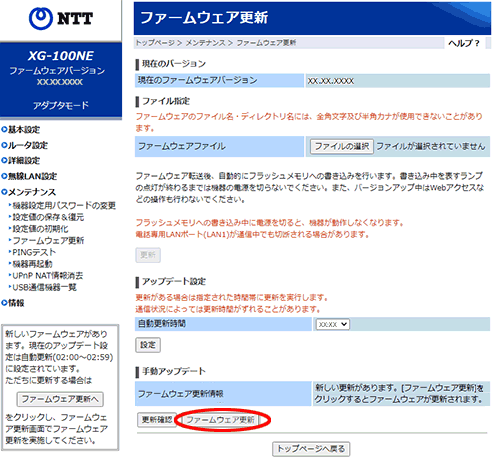Open 設定値の初期化 page
The image size is (500, 460).
(x=39, y=229)
